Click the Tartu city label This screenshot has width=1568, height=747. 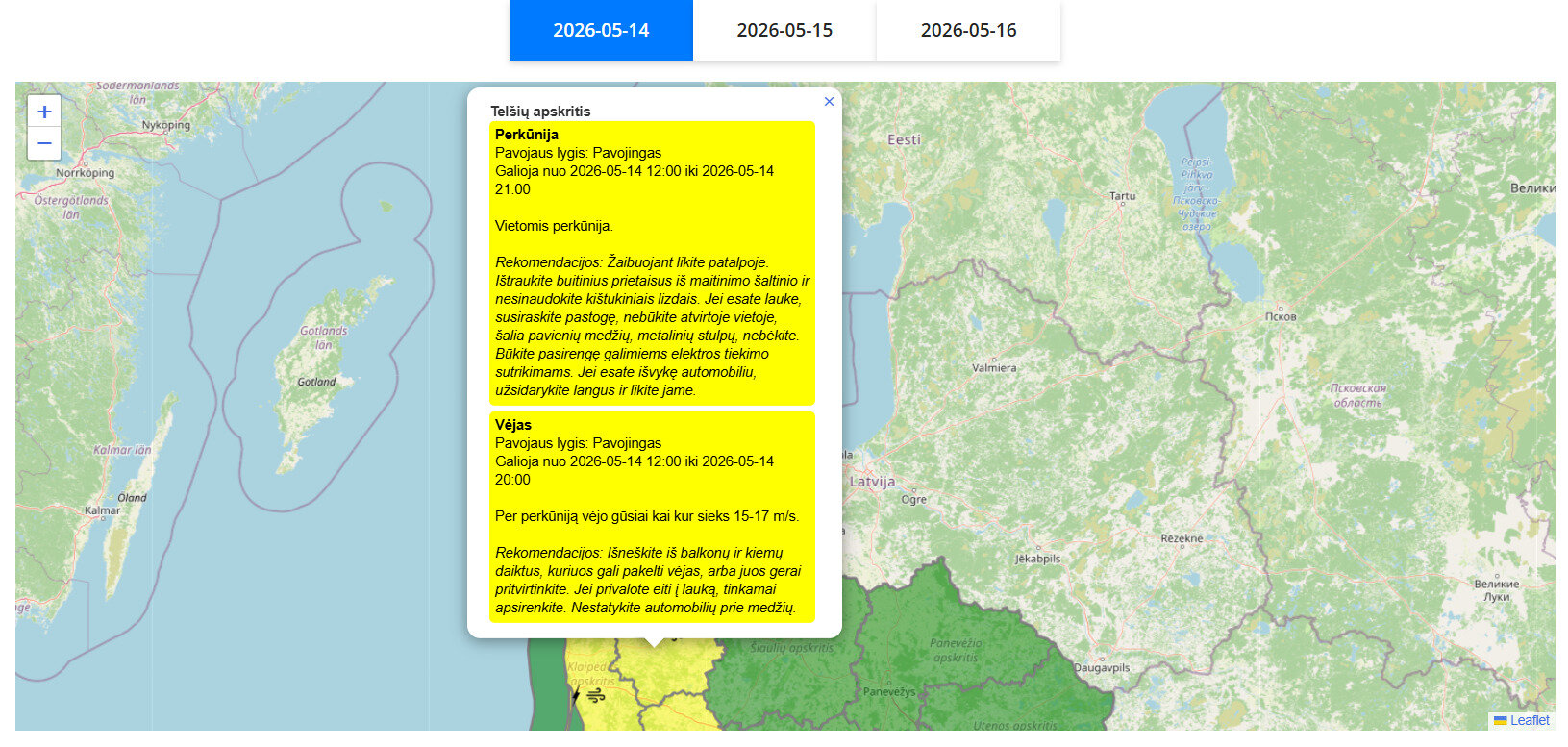coord(1123,195)
